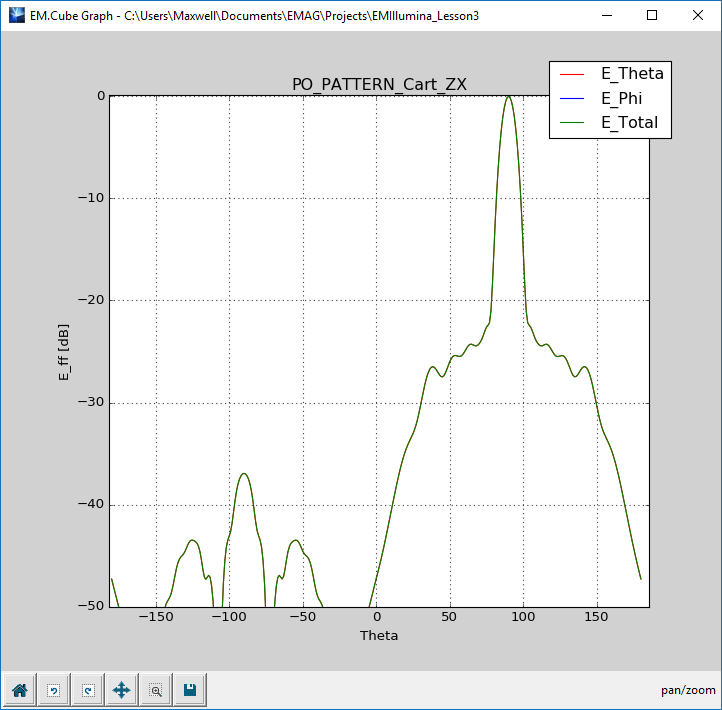Reset the plot with the Home icon
The image size is (722, 710).
pos(20,689)
